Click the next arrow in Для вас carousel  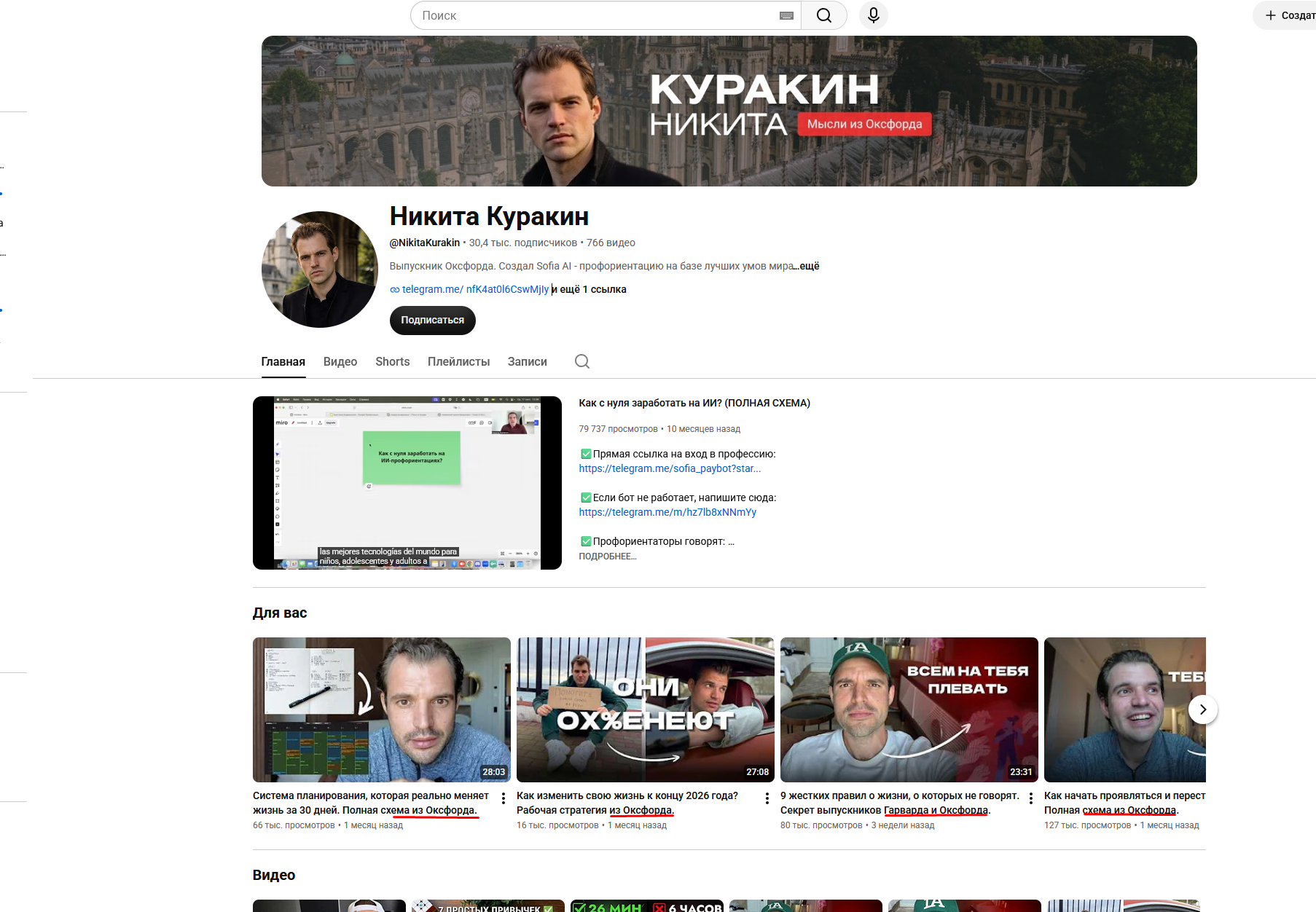click(x=1203, y=709)
